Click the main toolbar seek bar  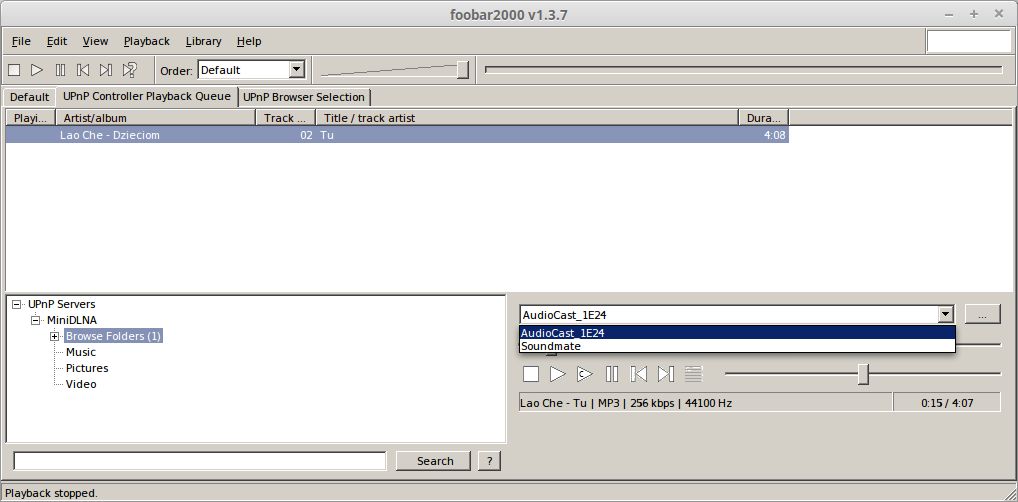click(x=743, y=69)
